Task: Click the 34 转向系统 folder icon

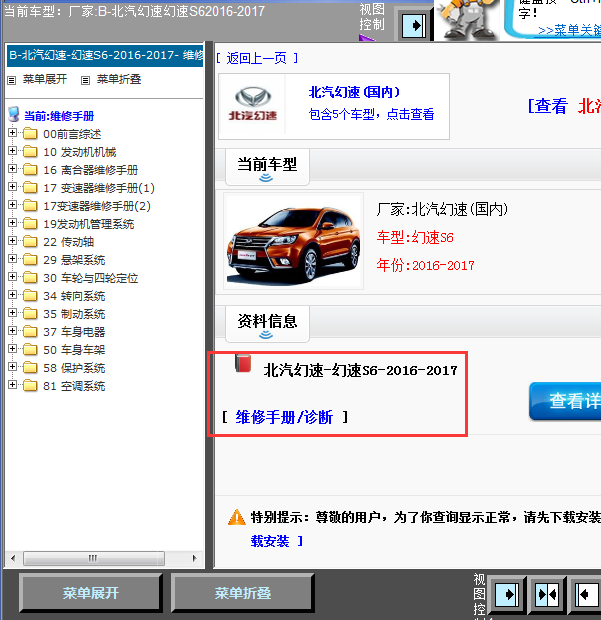Action: pos(30,295)
